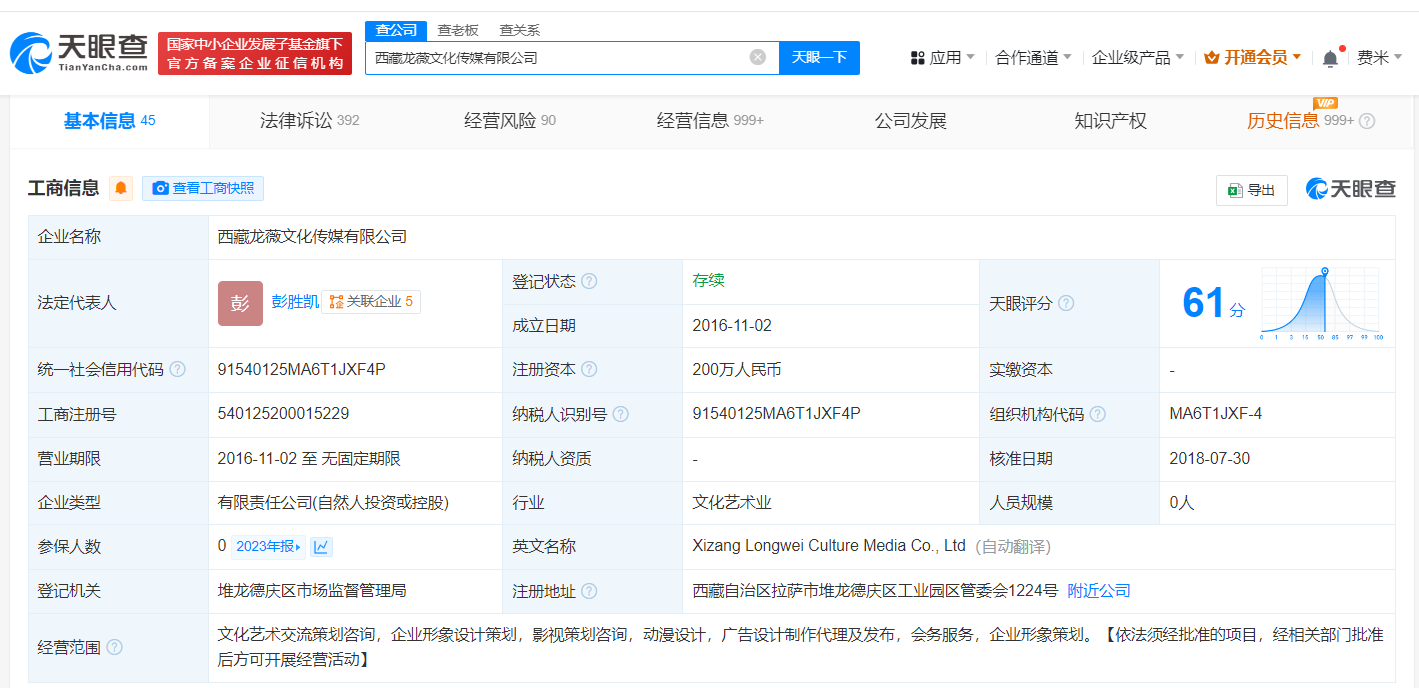The image size is (1419, 688).
Task: Click help icon next to 注册资本
Action: (589, 369)
